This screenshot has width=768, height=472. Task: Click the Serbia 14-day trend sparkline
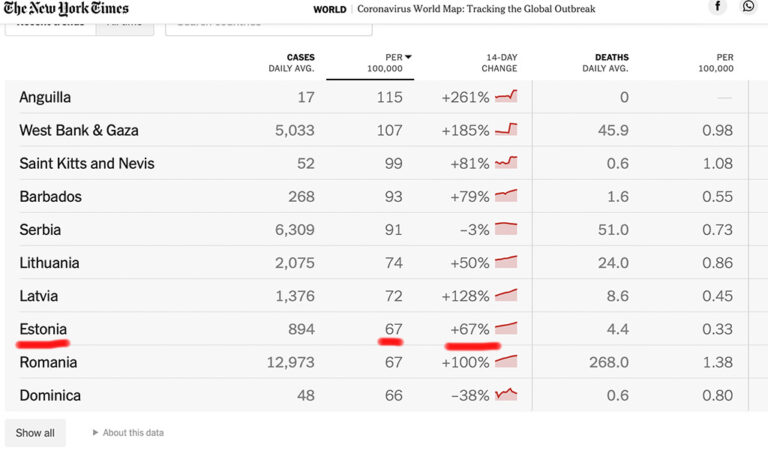click(507, 229)
